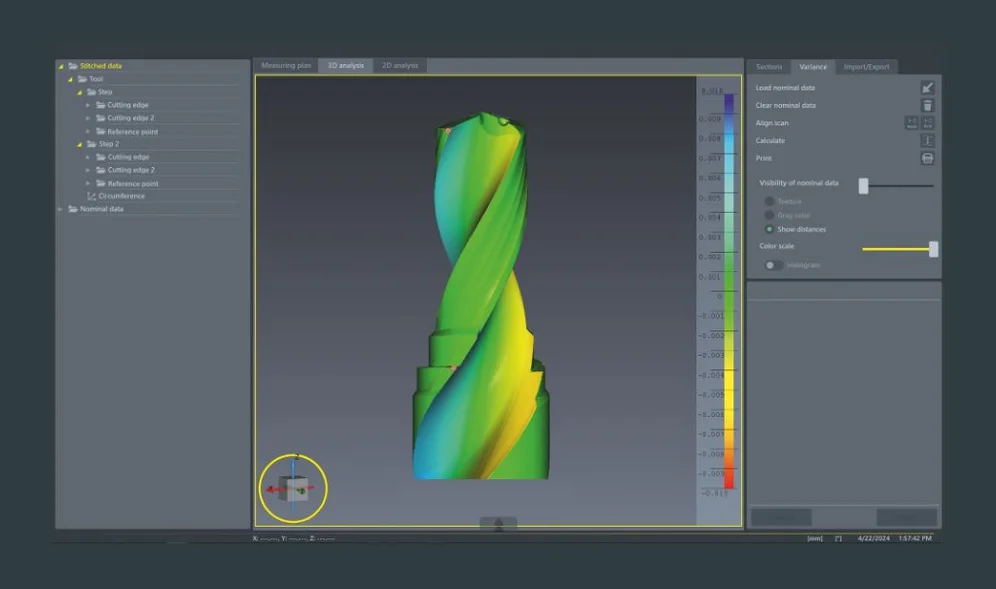Click the Sections tab
The width and height of the screenshot is (996, 589).
[768, 67]
